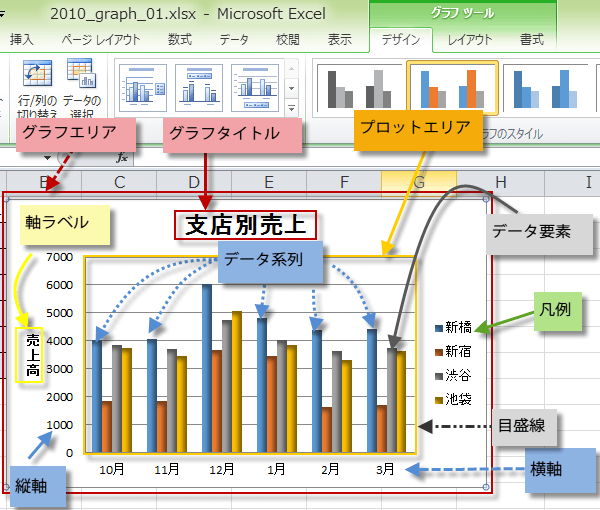Viewport: 600px width, 510px height.
Task: Expand the chart layouts gallery more arrow
Action: pos(292,108)
